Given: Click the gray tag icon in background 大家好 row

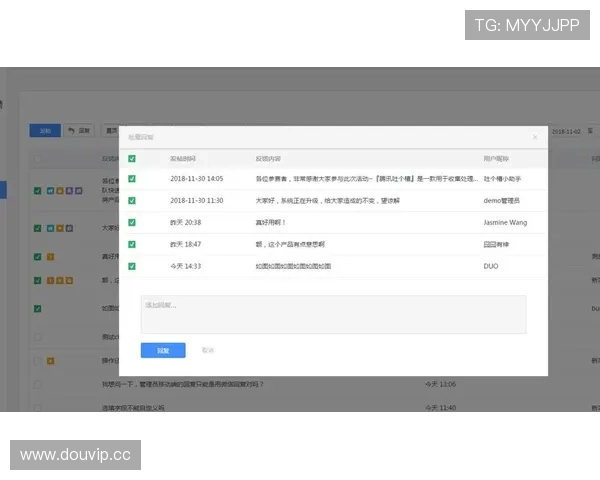Looking at the screenshot, I should pyautogui.click(x=69, y=228).
